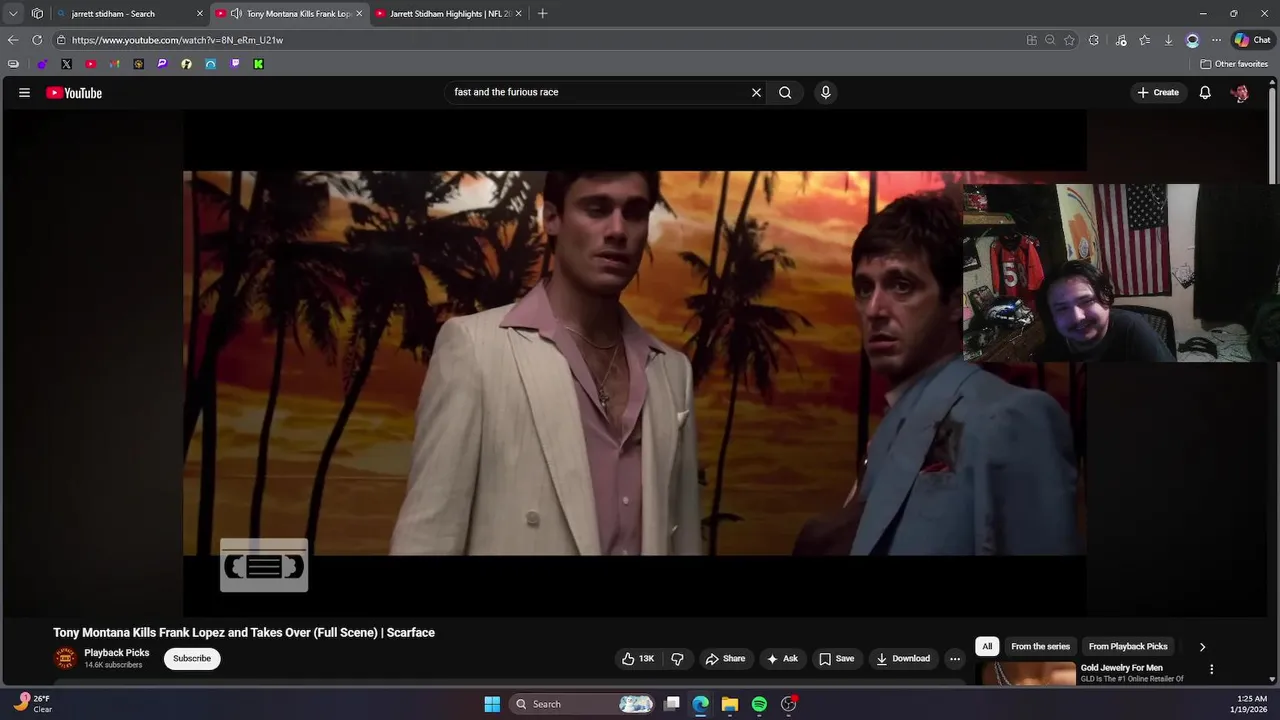Download the video

pos(903,658)
